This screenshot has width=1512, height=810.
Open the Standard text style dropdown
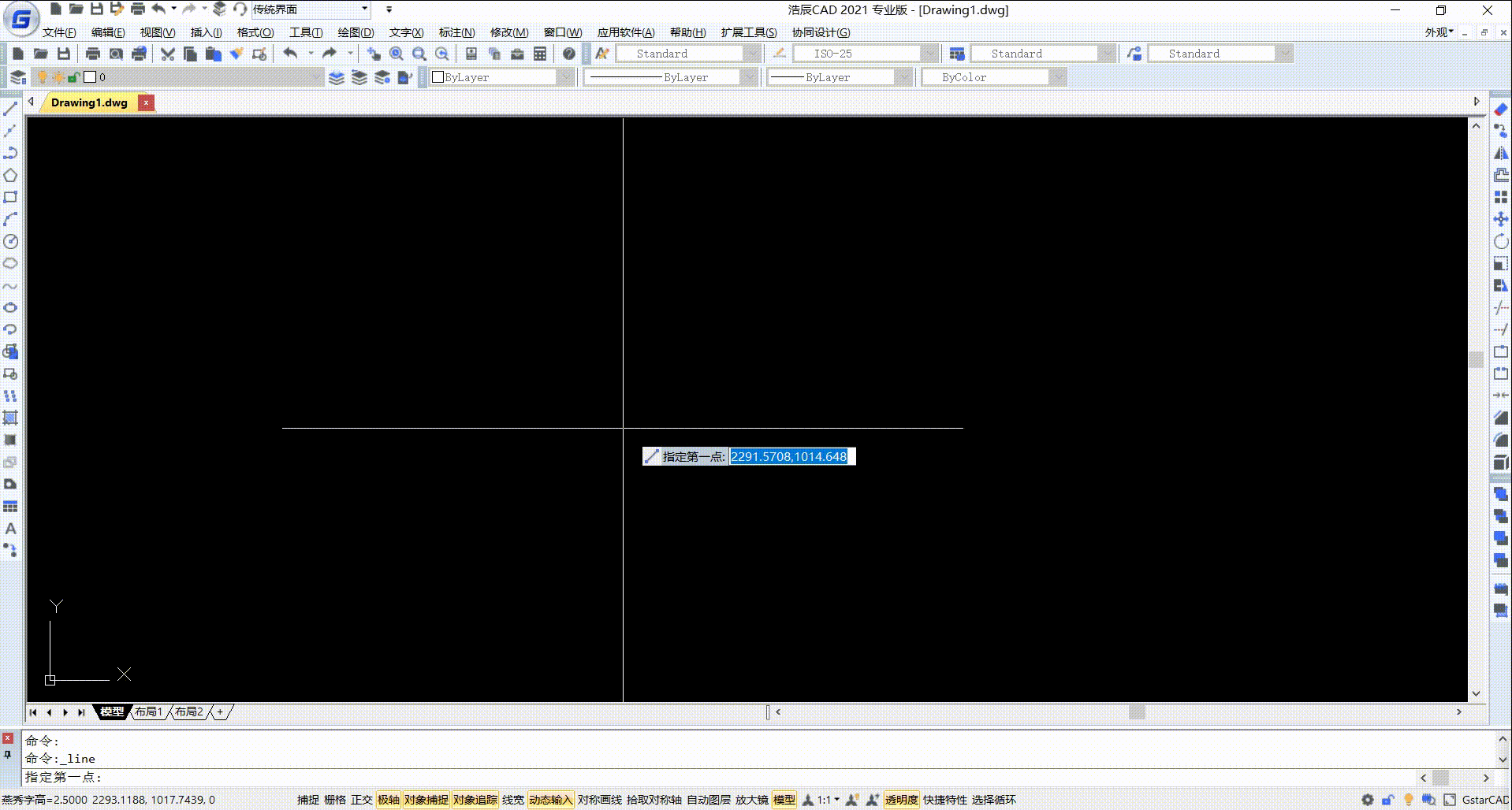coord(687,54)
